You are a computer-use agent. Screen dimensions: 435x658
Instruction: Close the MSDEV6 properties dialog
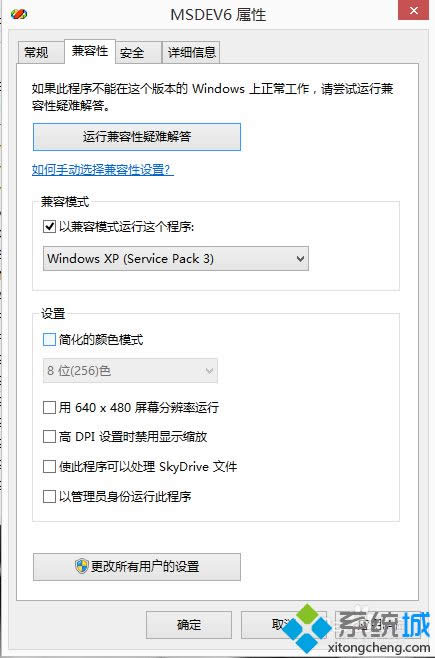[413, 10]
